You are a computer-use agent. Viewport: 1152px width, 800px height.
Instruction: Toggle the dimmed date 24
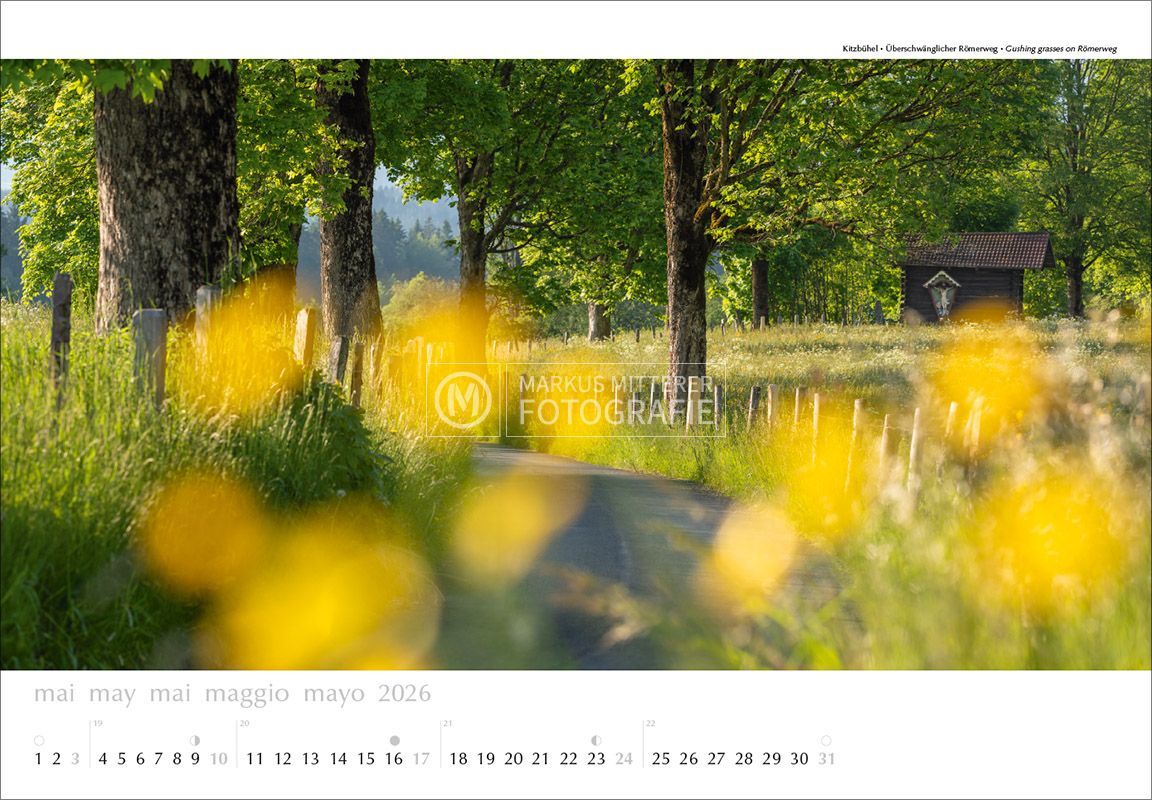(623, 758)
